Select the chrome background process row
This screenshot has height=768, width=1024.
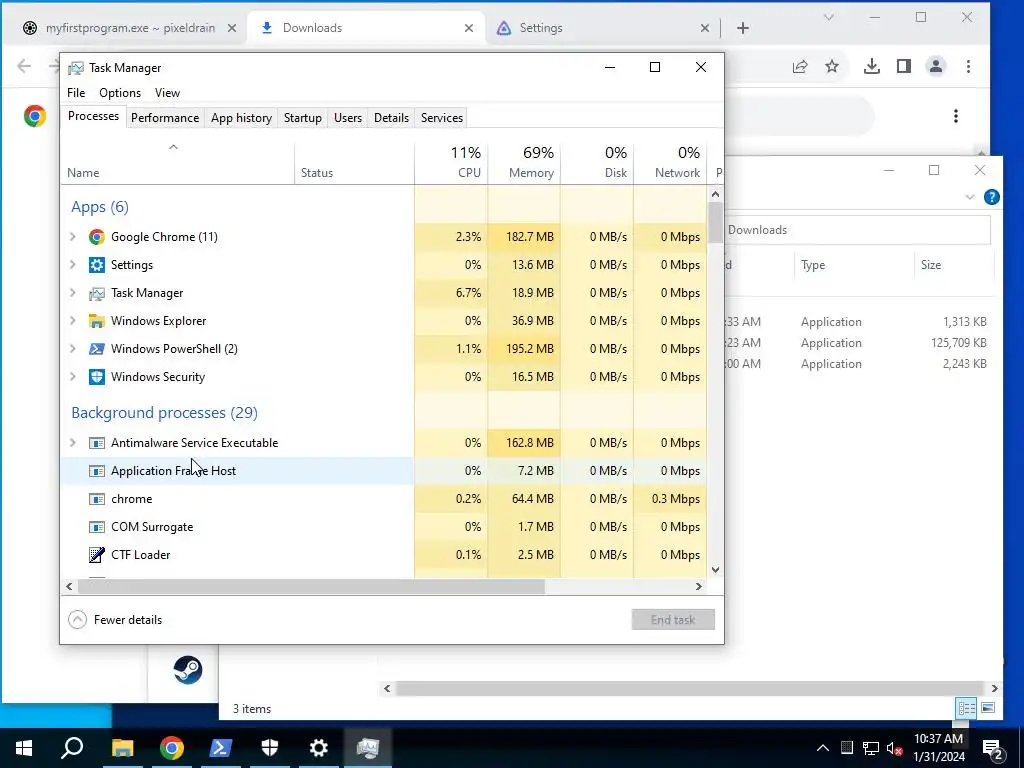[384, 499]
